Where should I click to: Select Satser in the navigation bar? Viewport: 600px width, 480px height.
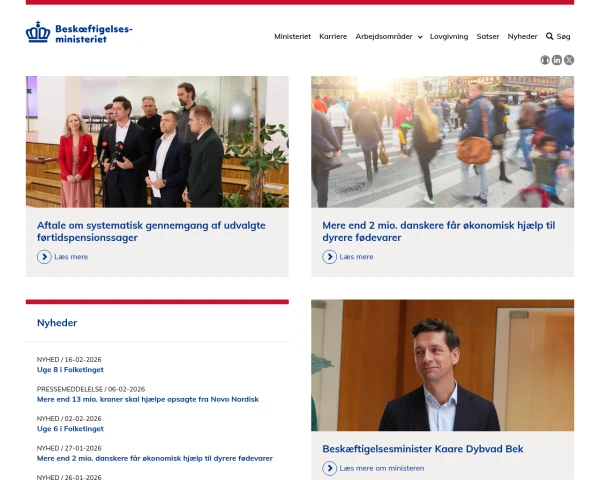click(488, 36)
